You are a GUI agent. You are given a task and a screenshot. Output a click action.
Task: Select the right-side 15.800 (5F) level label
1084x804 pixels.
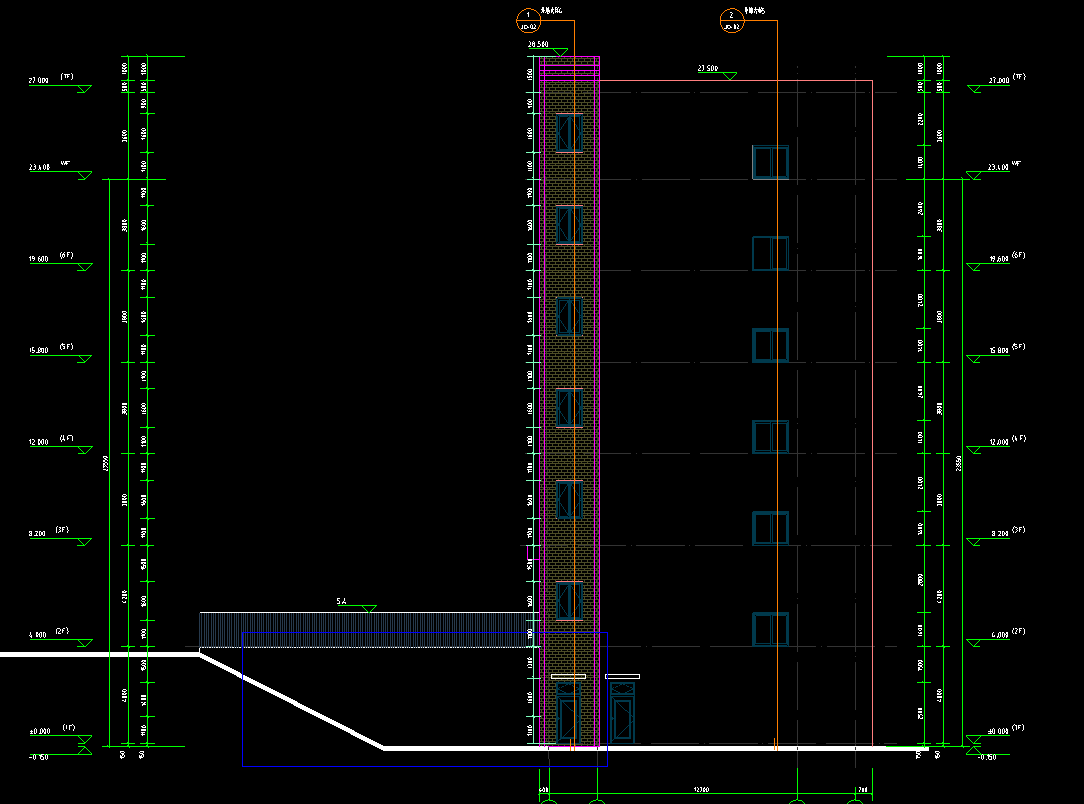[x=998, y=350]
